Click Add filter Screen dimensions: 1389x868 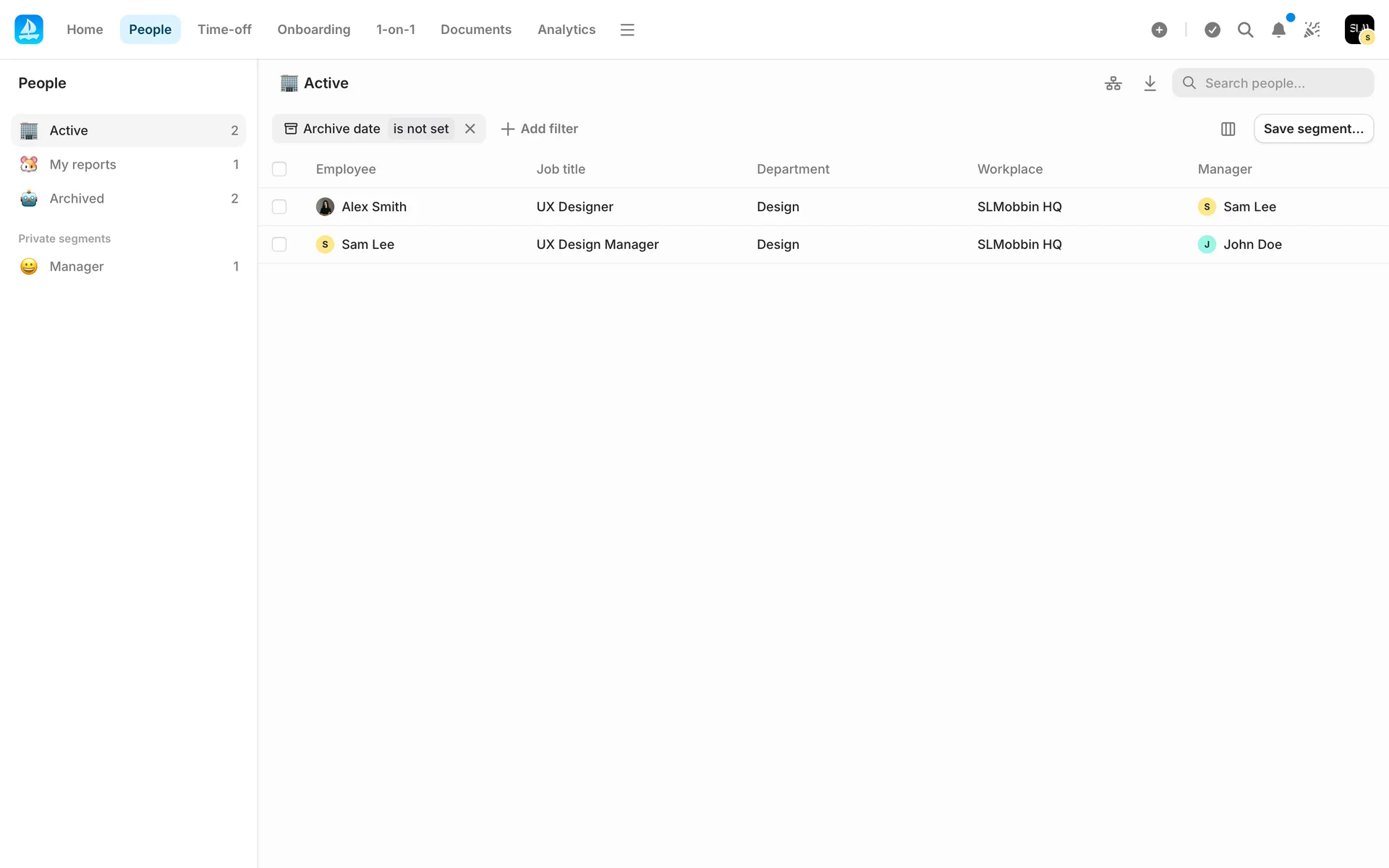540,129
